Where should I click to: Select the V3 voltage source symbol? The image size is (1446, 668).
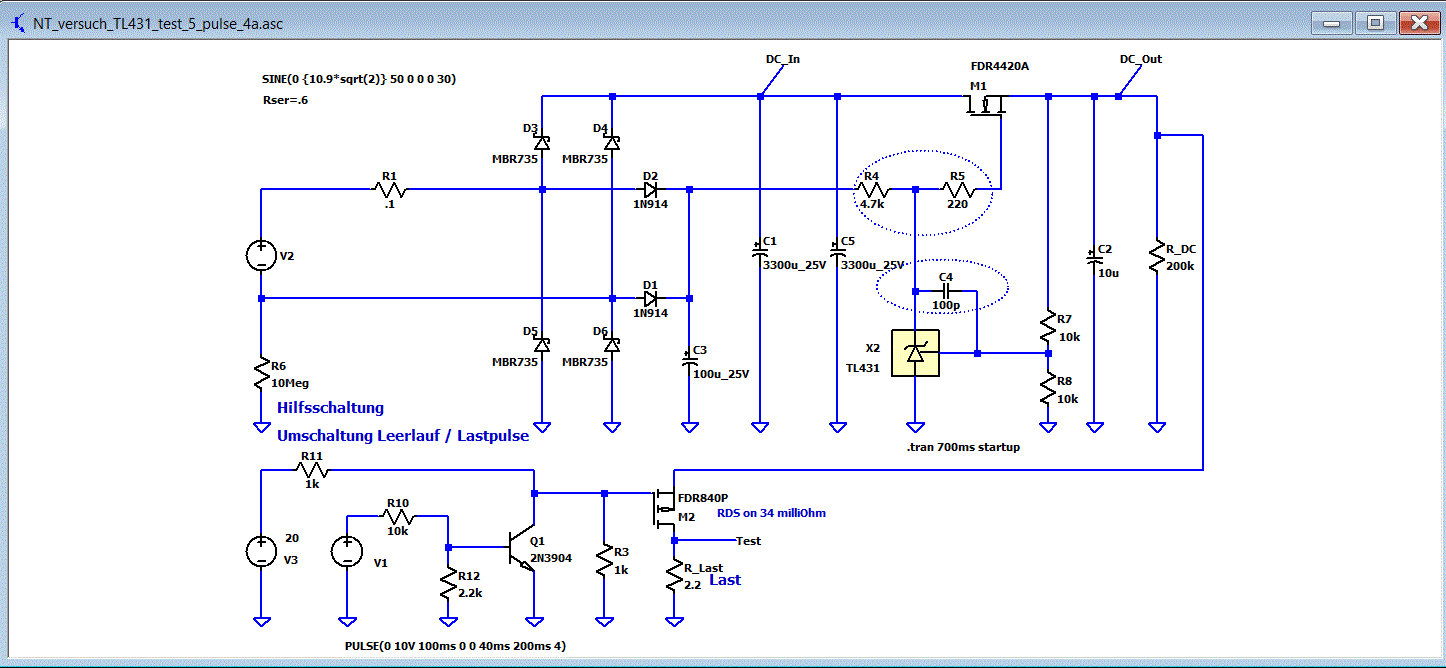click(x=261, y=552)
